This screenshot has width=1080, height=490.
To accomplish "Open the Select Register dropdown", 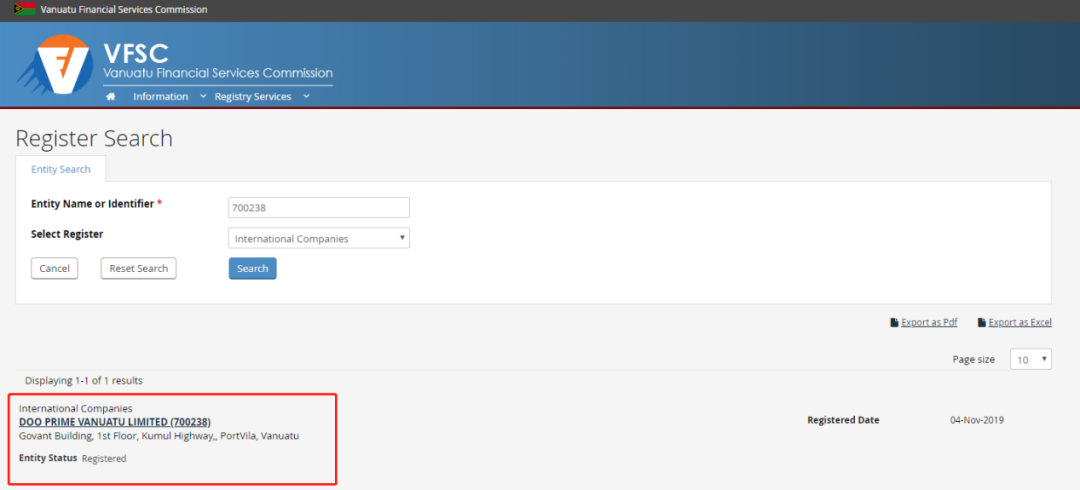I will point(319,238).
